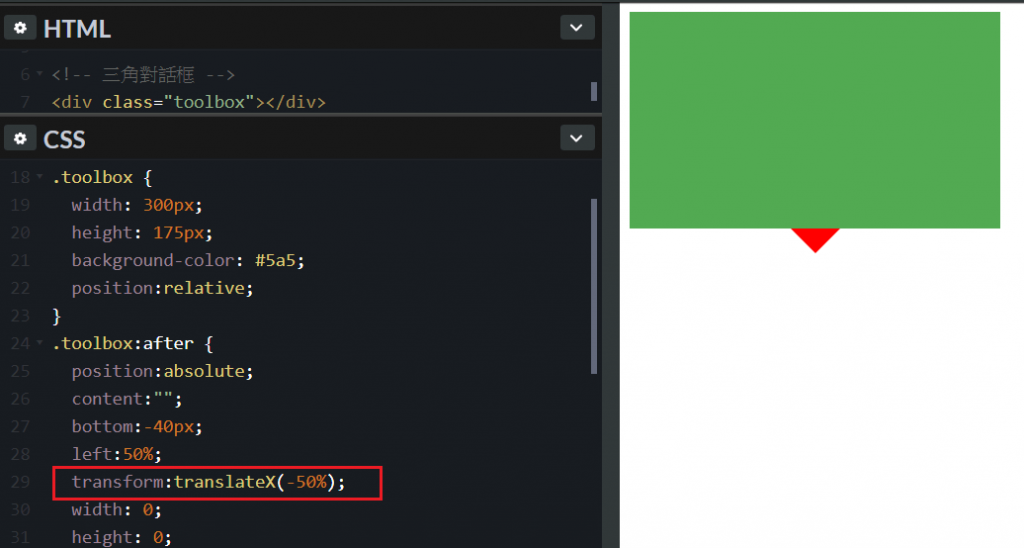Open HTML panel settings gear
The image size is (1024, 548).
point(20,27)
